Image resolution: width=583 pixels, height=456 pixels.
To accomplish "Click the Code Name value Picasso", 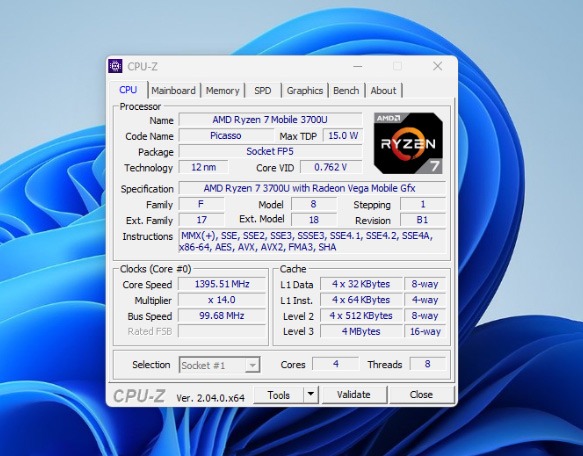I will (226, 136).
